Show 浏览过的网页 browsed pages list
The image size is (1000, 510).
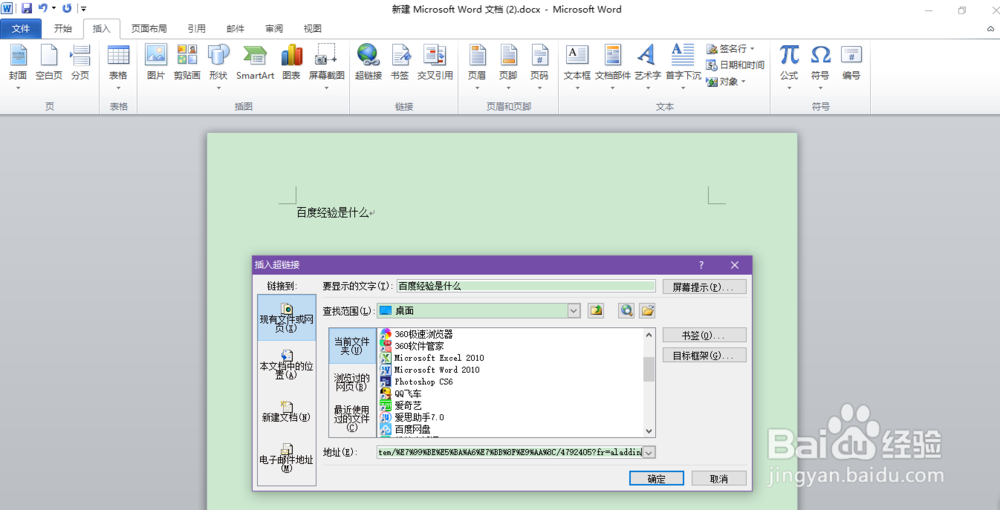[x=352, y=382]
